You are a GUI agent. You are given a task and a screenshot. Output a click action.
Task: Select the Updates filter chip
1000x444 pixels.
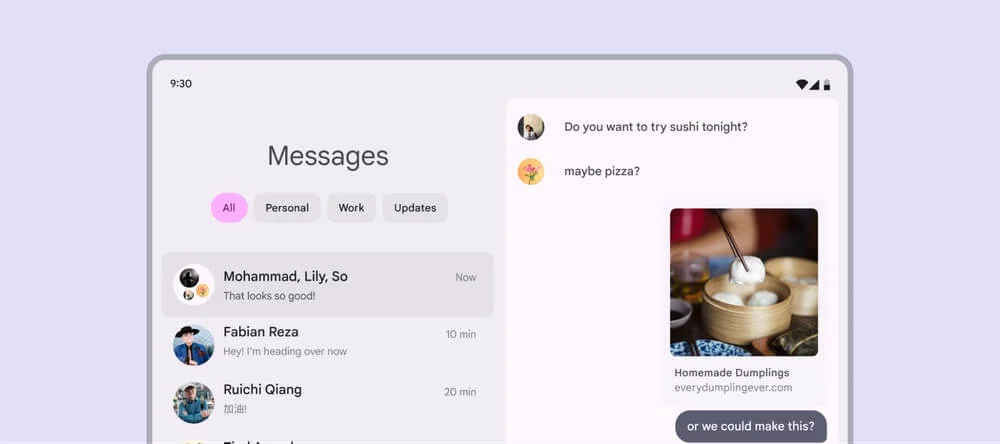click(x=415, y=208)
